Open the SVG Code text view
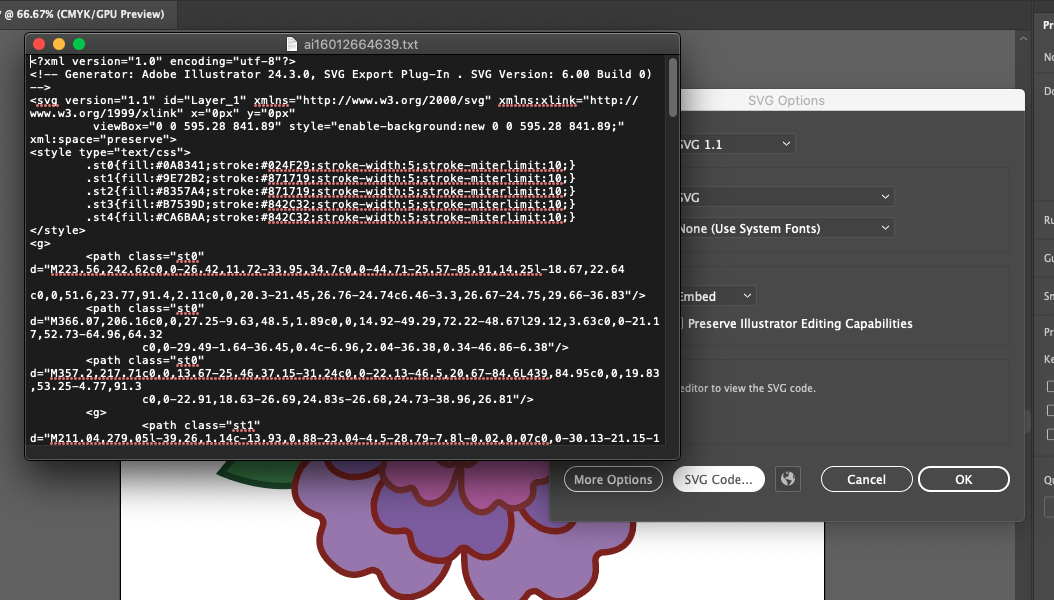 tap(719, 479)
